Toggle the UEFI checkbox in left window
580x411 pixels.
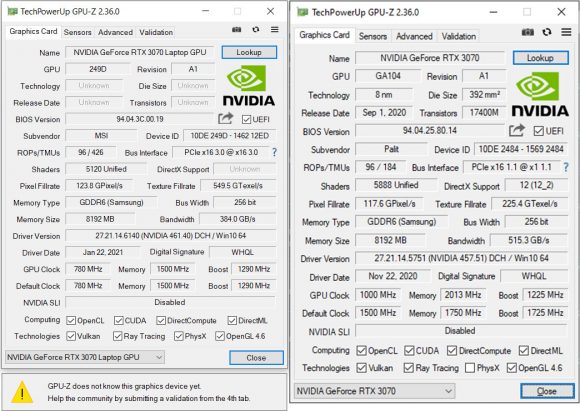(246, 119)
